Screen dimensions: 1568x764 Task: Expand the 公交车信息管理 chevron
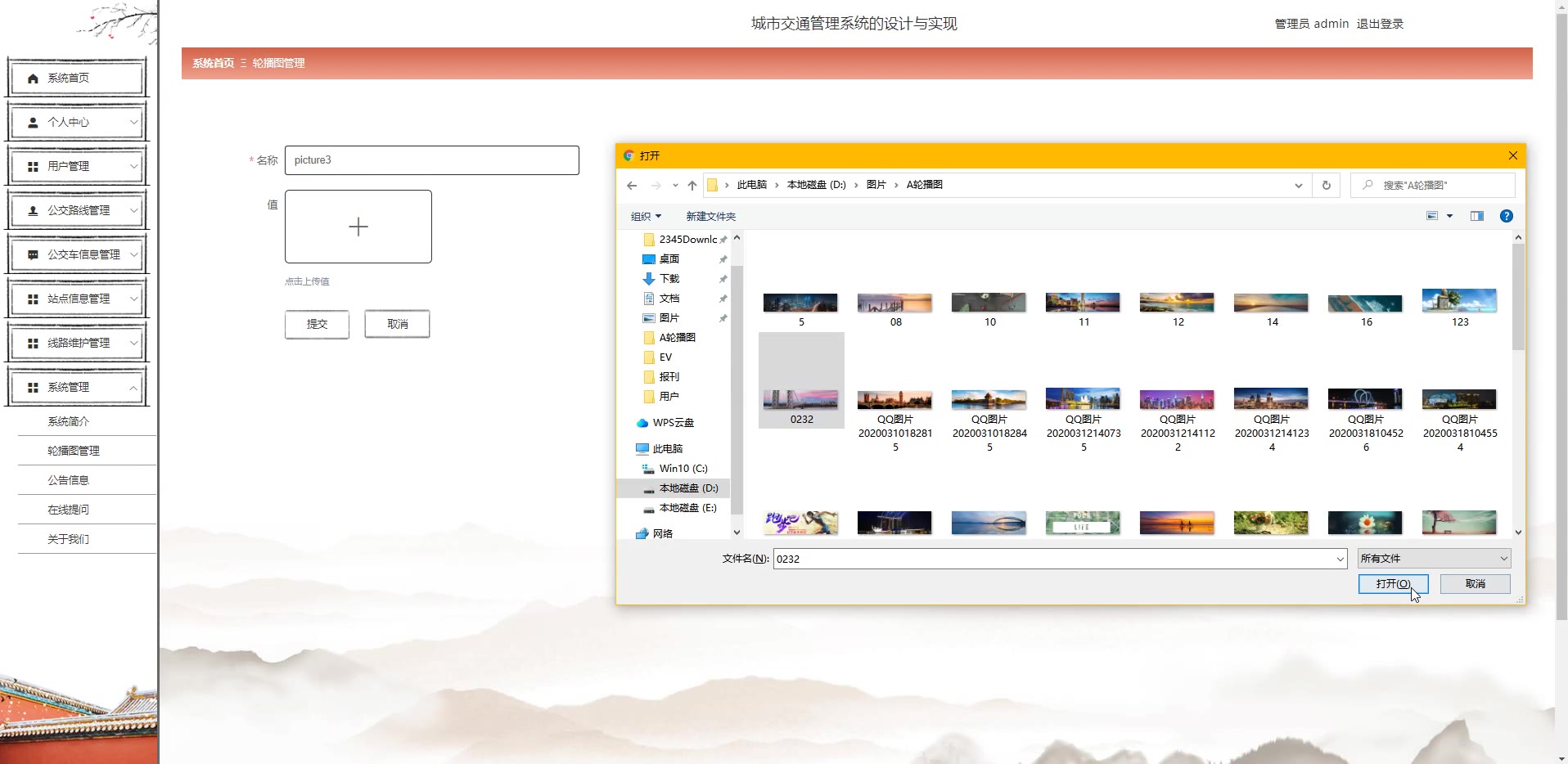[134, 254]
